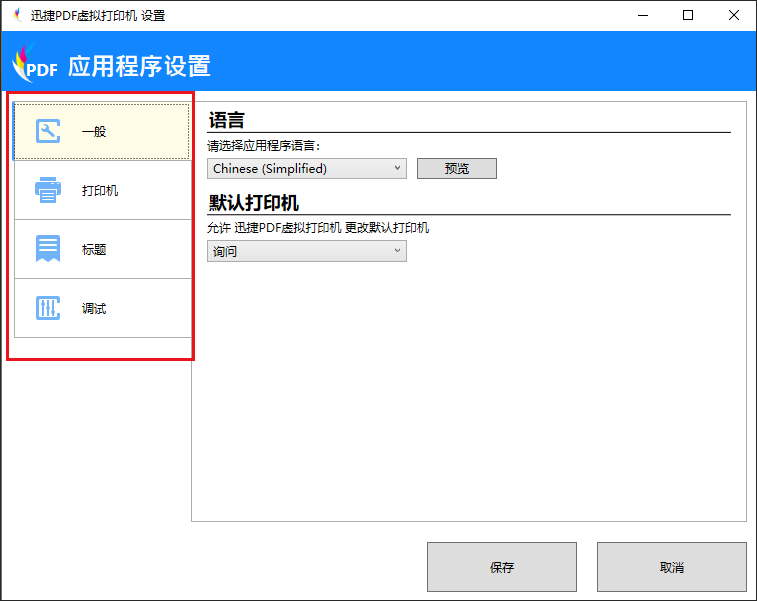Image resolution: width=757 pixels, height=601 pixels.
Task: Open the bookmark icon section 标题
Action: [x=48, y=249]
